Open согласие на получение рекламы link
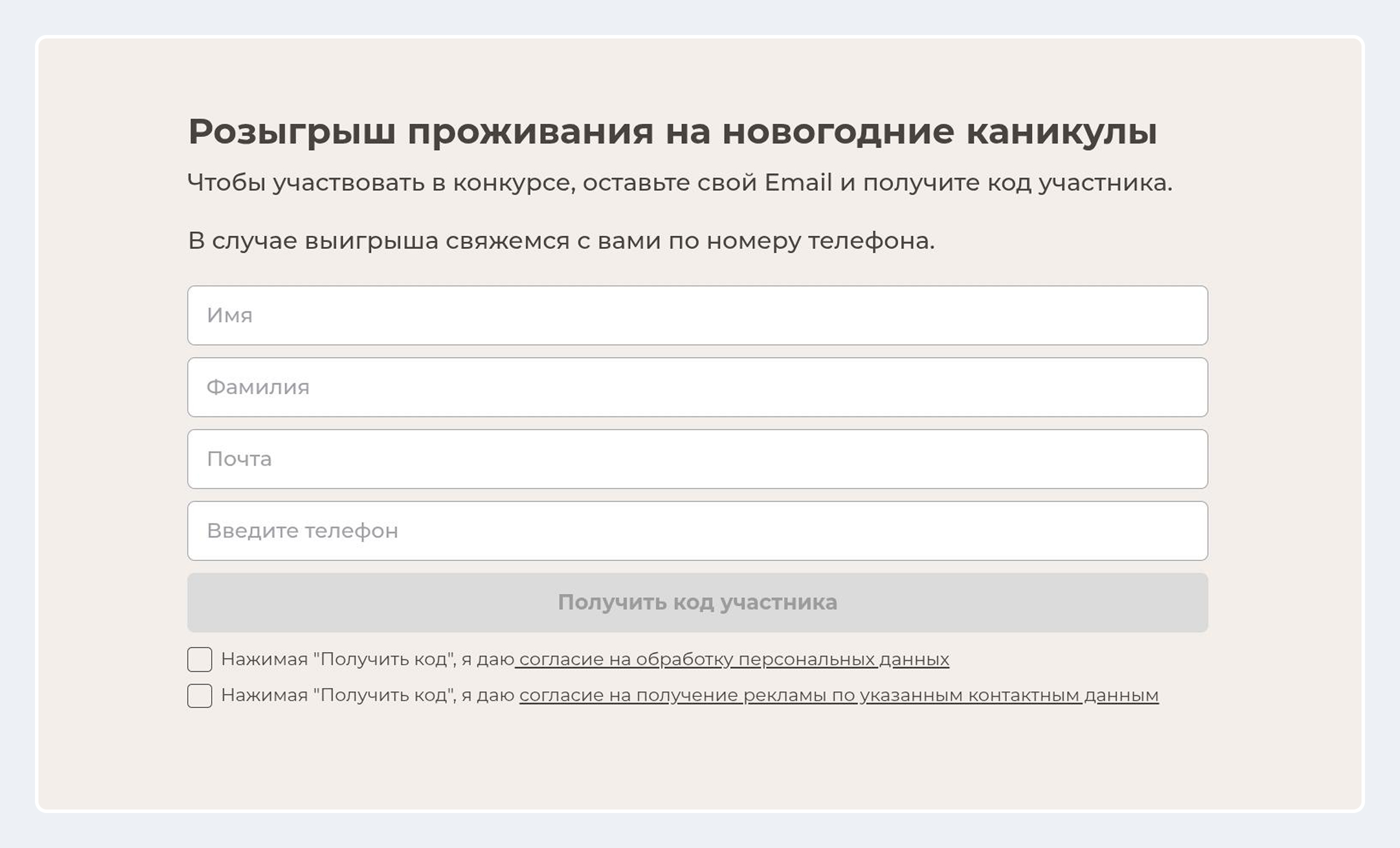This screenshot has width=1400, height=848. pyautogui.click(x=838, y=696)
